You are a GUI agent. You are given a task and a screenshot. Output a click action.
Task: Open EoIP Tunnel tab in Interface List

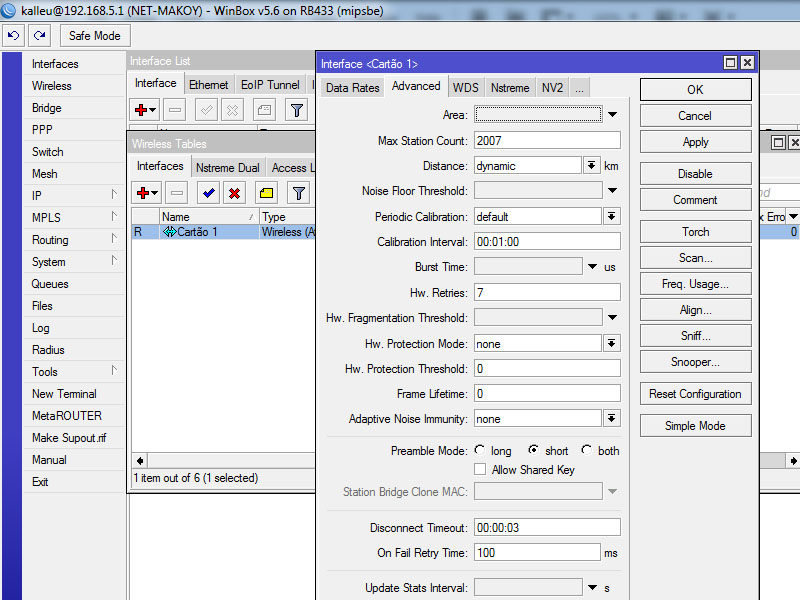[270, 85]
